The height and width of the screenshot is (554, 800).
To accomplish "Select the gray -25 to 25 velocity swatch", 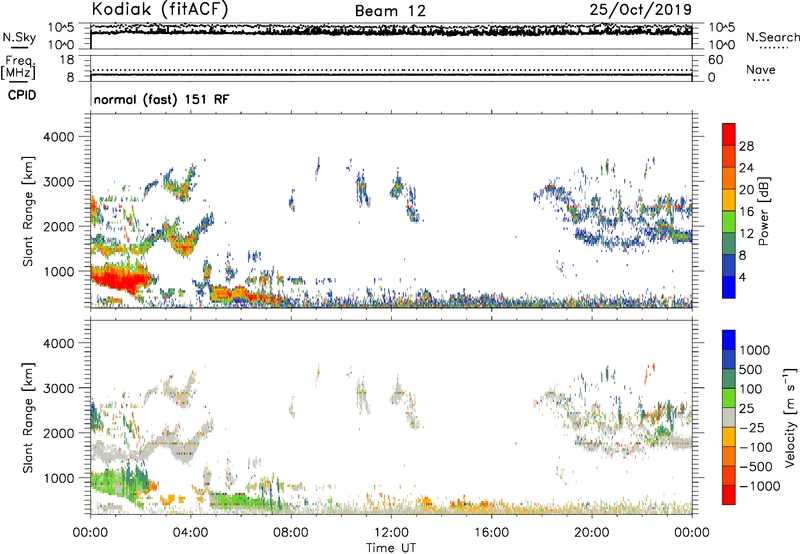I will (729, 418).
